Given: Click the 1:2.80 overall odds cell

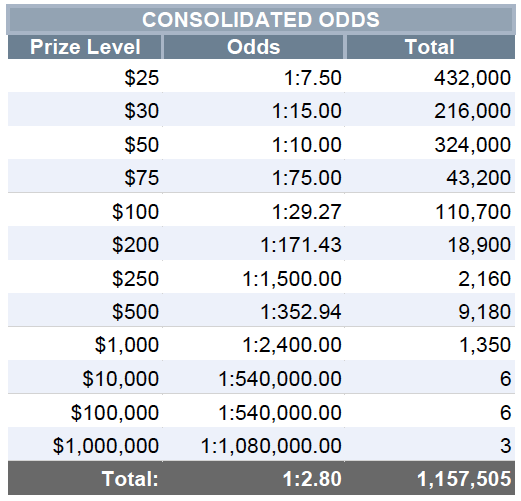Looking at the screenshot, I should tap(253, 478).
